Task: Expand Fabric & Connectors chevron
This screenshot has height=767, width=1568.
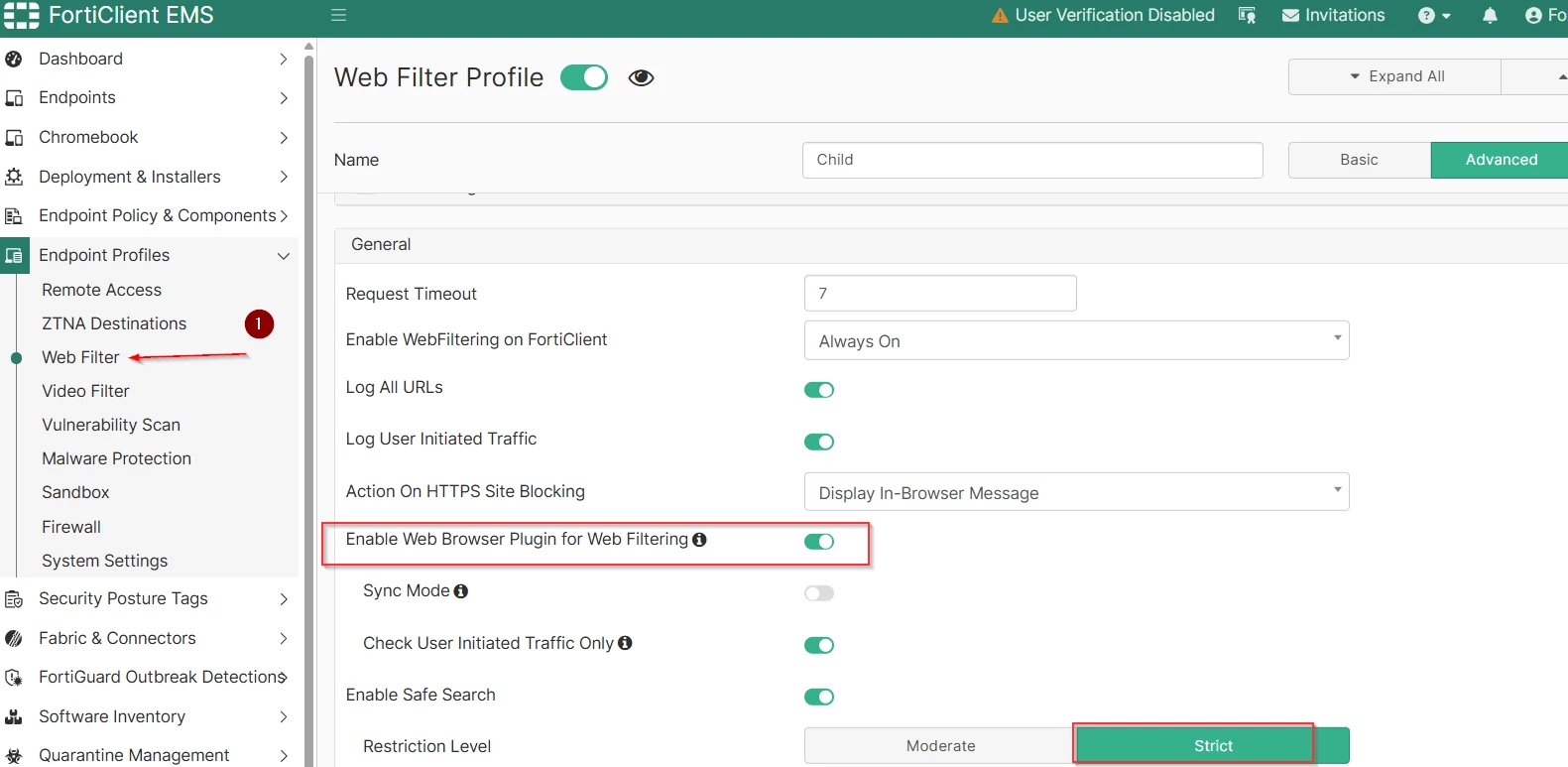Action: [x=284, y=638]
